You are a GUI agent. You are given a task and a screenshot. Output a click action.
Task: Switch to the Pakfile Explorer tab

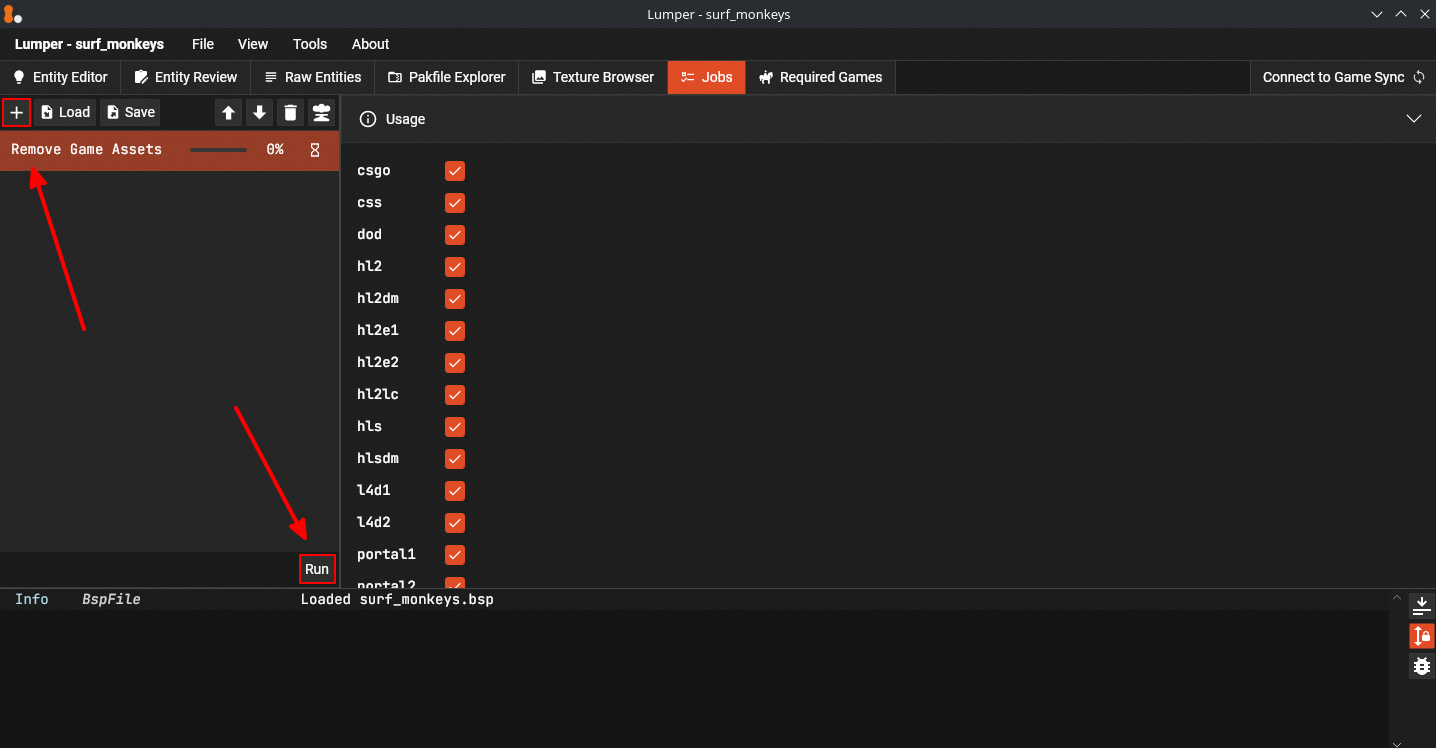[x=447, y=77]
